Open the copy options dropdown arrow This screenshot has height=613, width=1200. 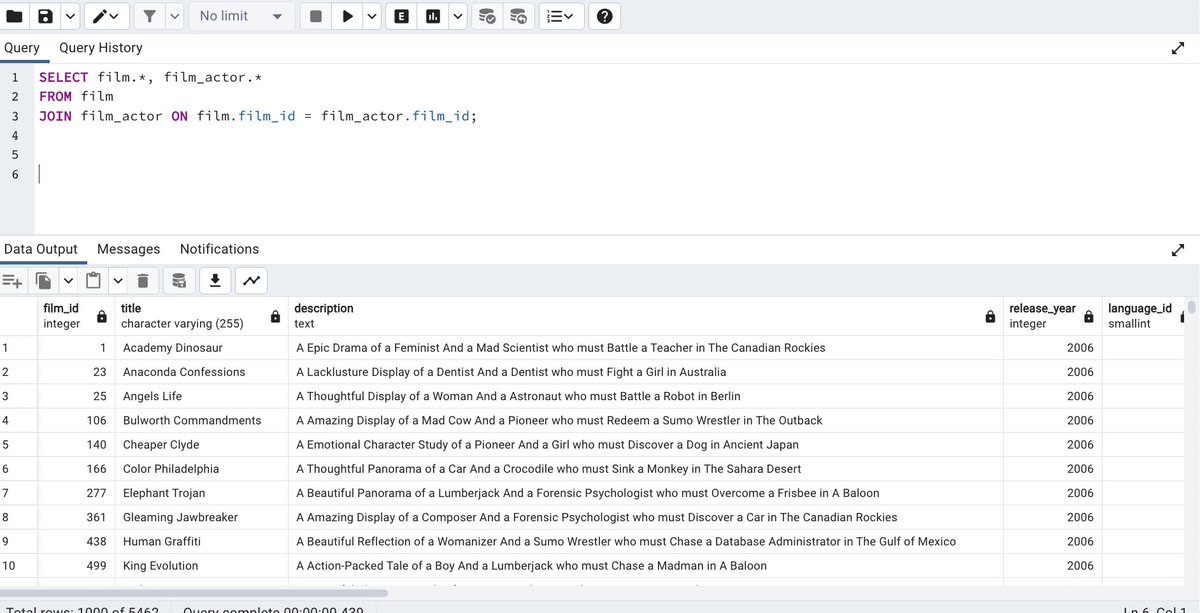(68, 281)
